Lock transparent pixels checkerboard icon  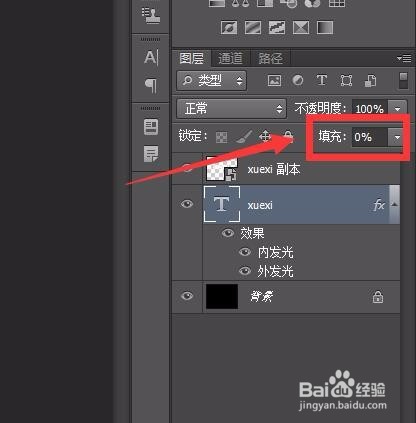tap(222, 137)
